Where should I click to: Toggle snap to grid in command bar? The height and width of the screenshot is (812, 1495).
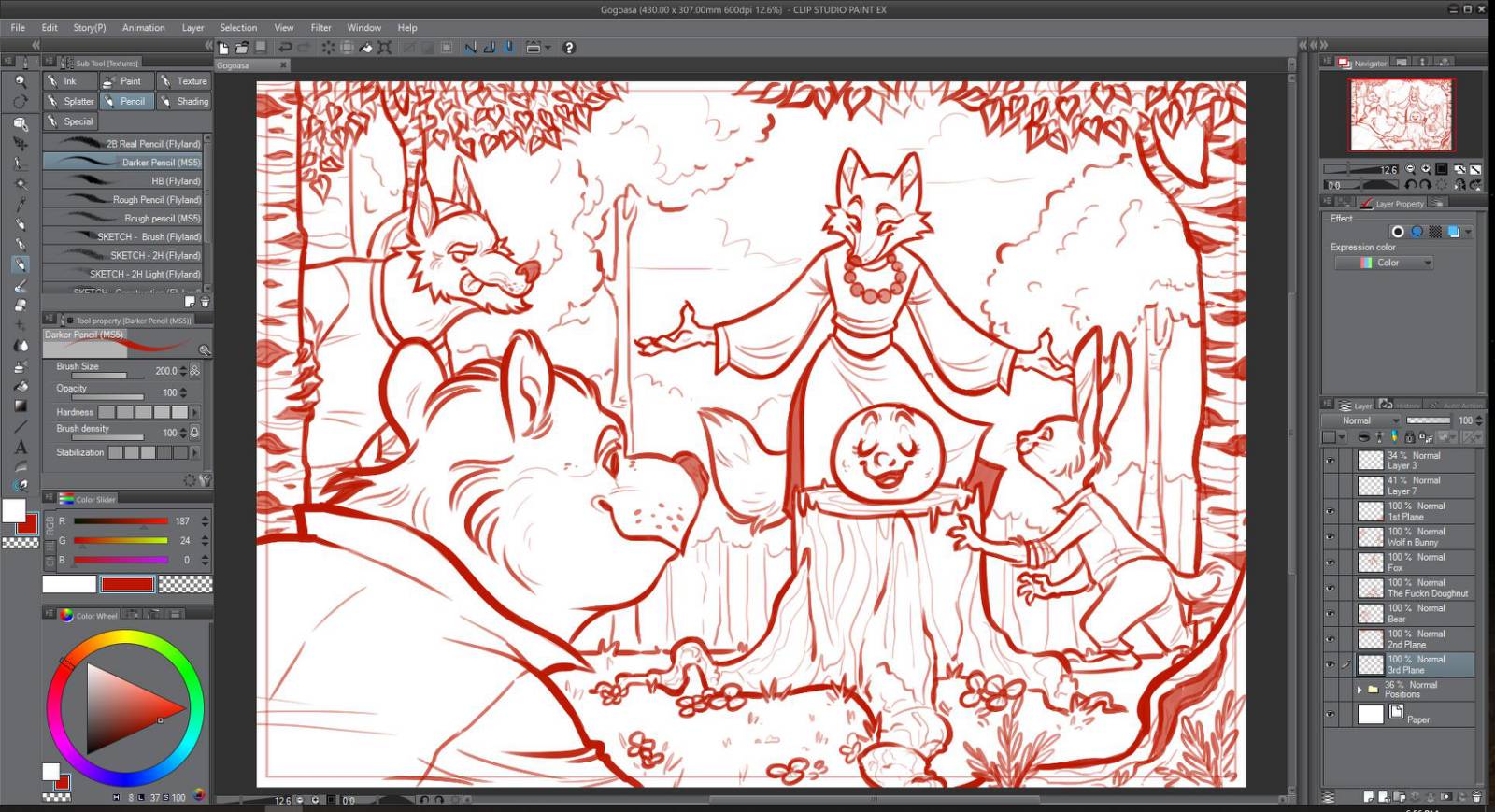[508, 48]
